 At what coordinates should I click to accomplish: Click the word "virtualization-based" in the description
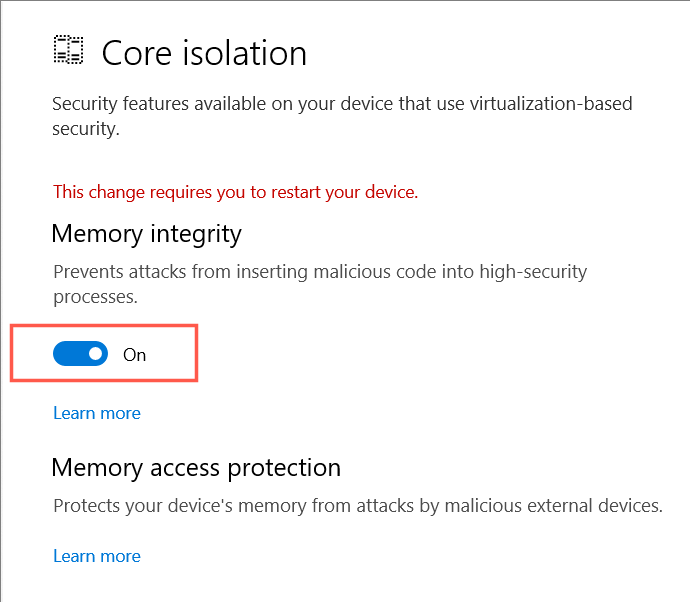[x=551, y=104]
